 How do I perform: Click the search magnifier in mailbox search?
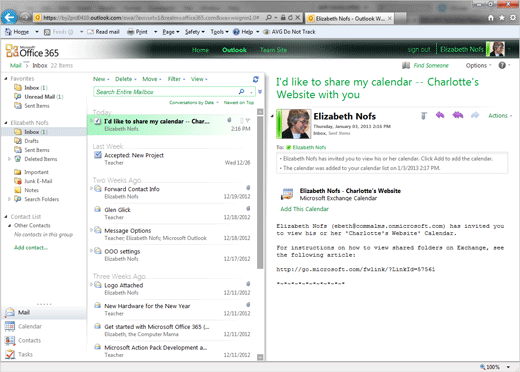(x=242, y=91)
